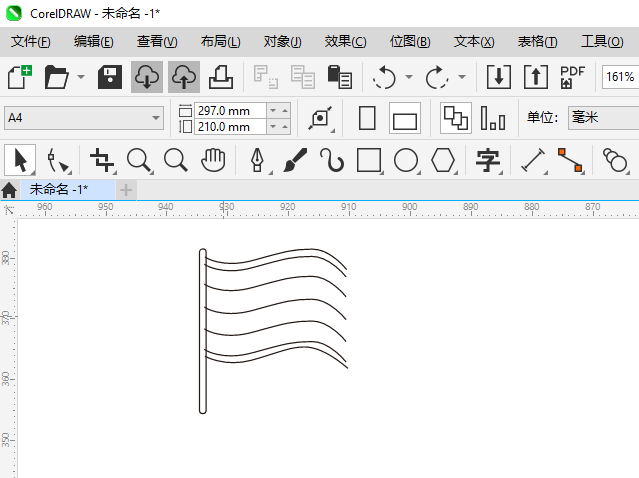Select the Pan hand tool
Screen dimensions: 639x478
tap(213, 160)
